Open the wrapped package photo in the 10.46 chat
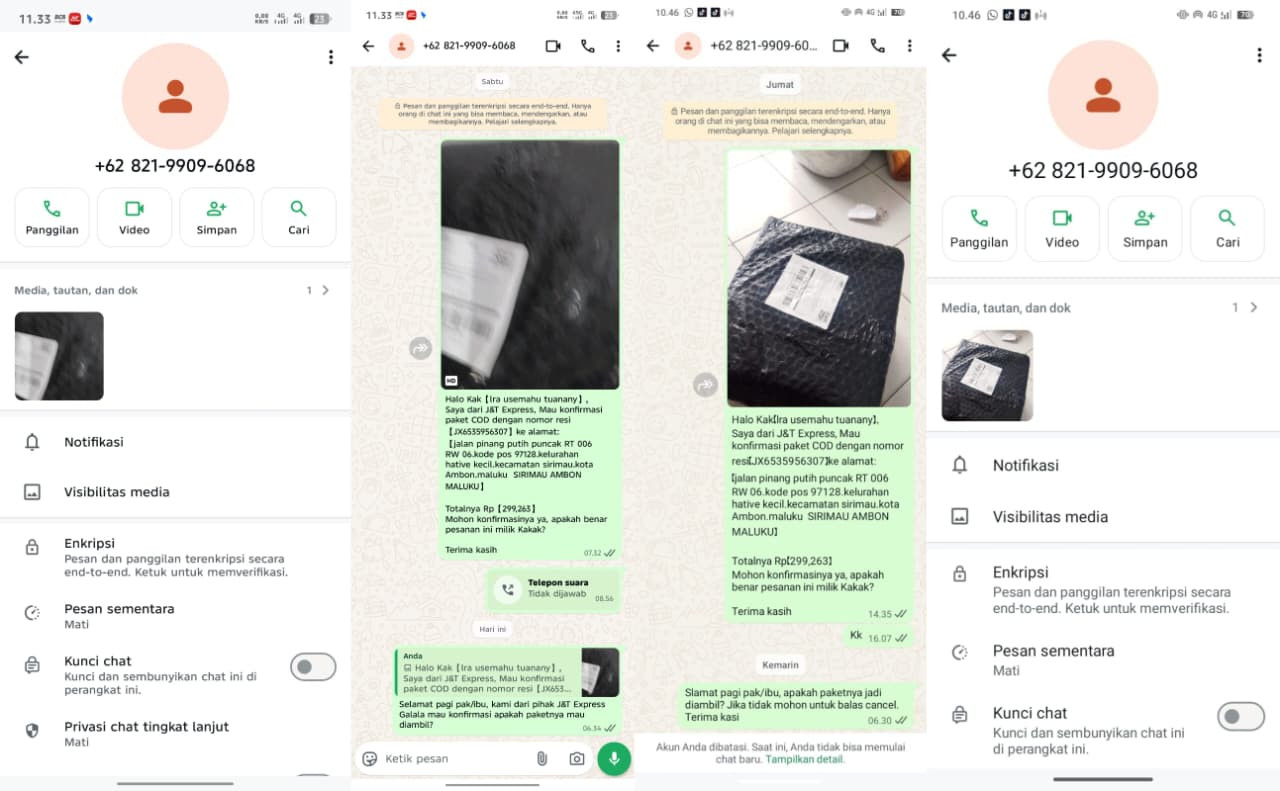Screen dimensions: 1280x791 pyautogui.click(x=819, y=278)
